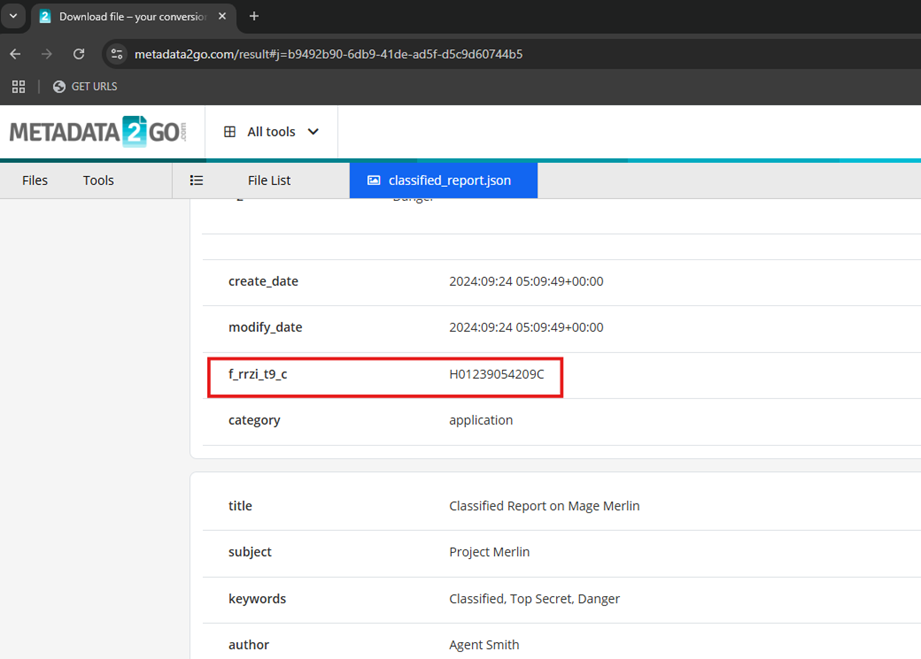Click the keywords field label

257,599
